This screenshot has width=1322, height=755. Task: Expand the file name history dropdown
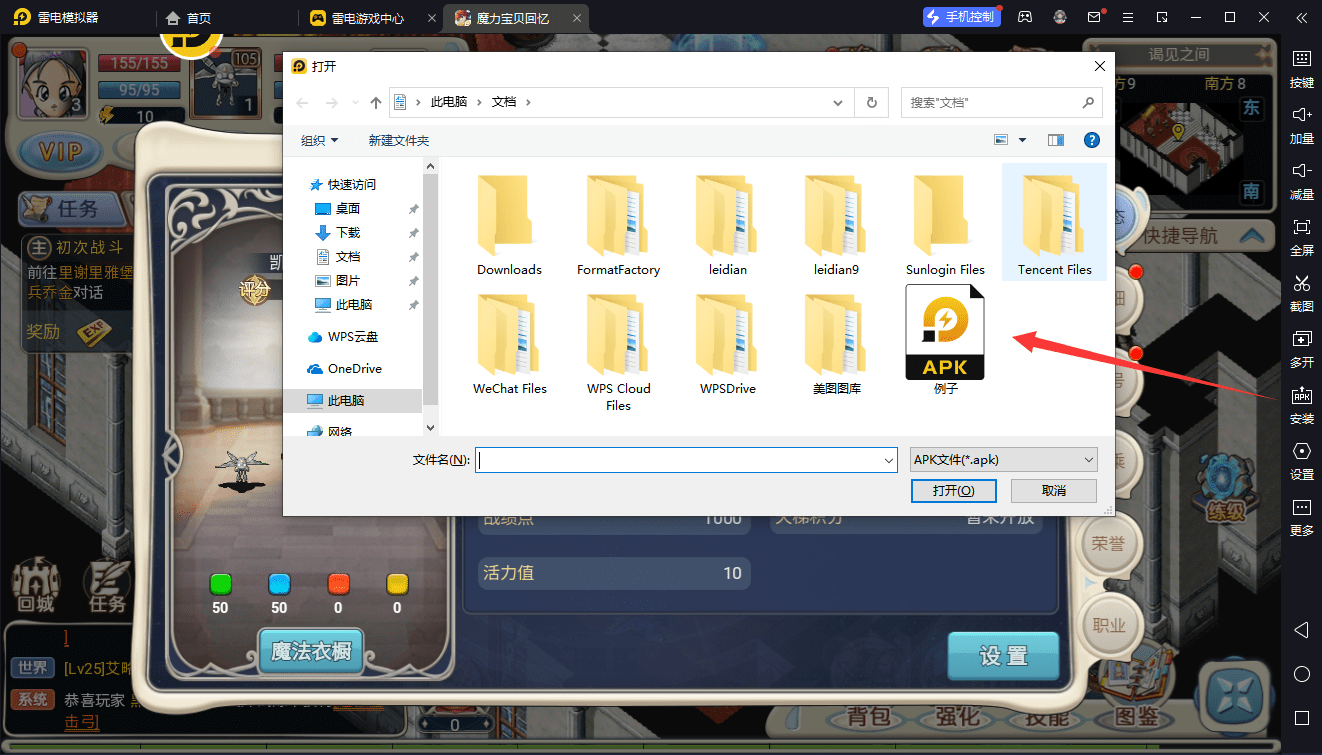pyautogui.click(x=888, y=460)
